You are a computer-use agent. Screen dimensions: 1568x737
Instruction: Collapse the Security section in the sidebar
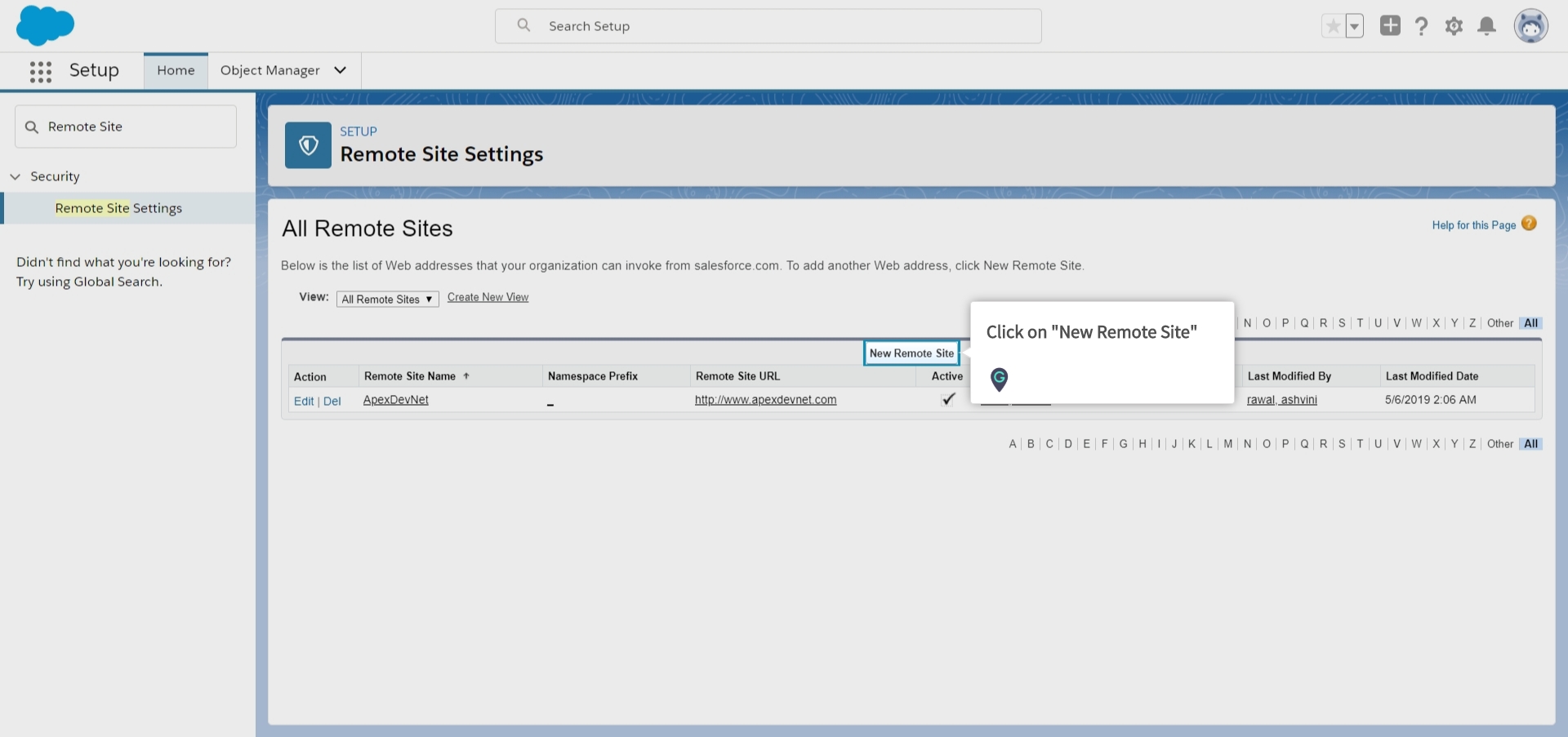[15, 176]
